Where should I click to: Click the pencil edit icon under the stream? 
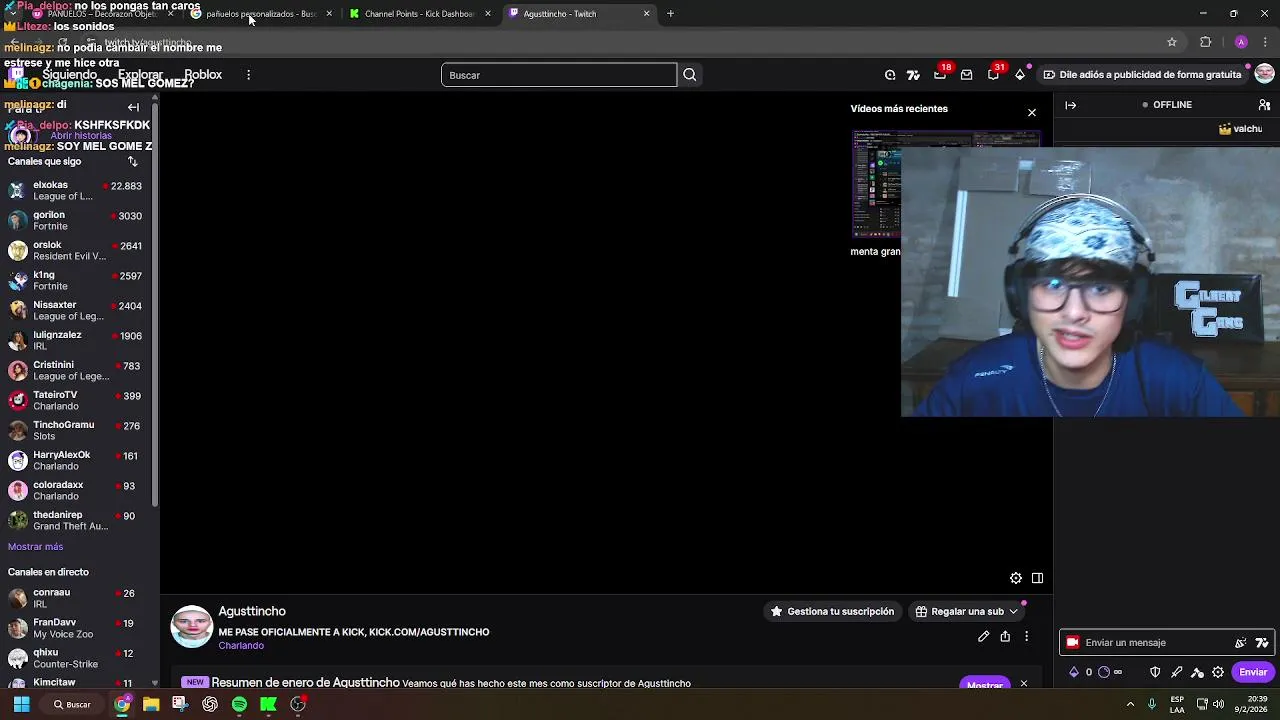tap(984, 636)
